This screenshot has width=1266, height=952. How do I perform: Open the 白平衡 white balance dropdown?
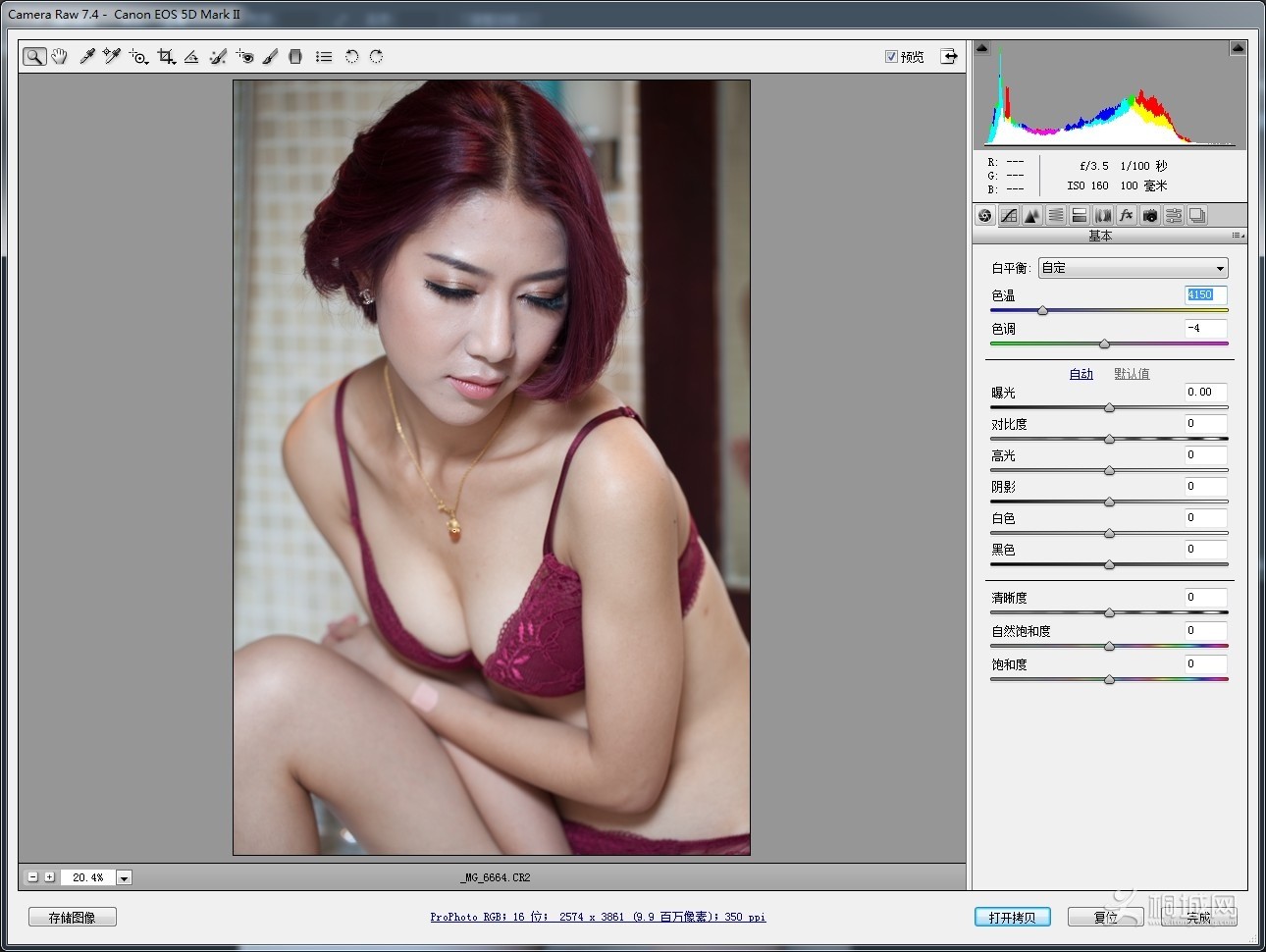coord(1133,268)
